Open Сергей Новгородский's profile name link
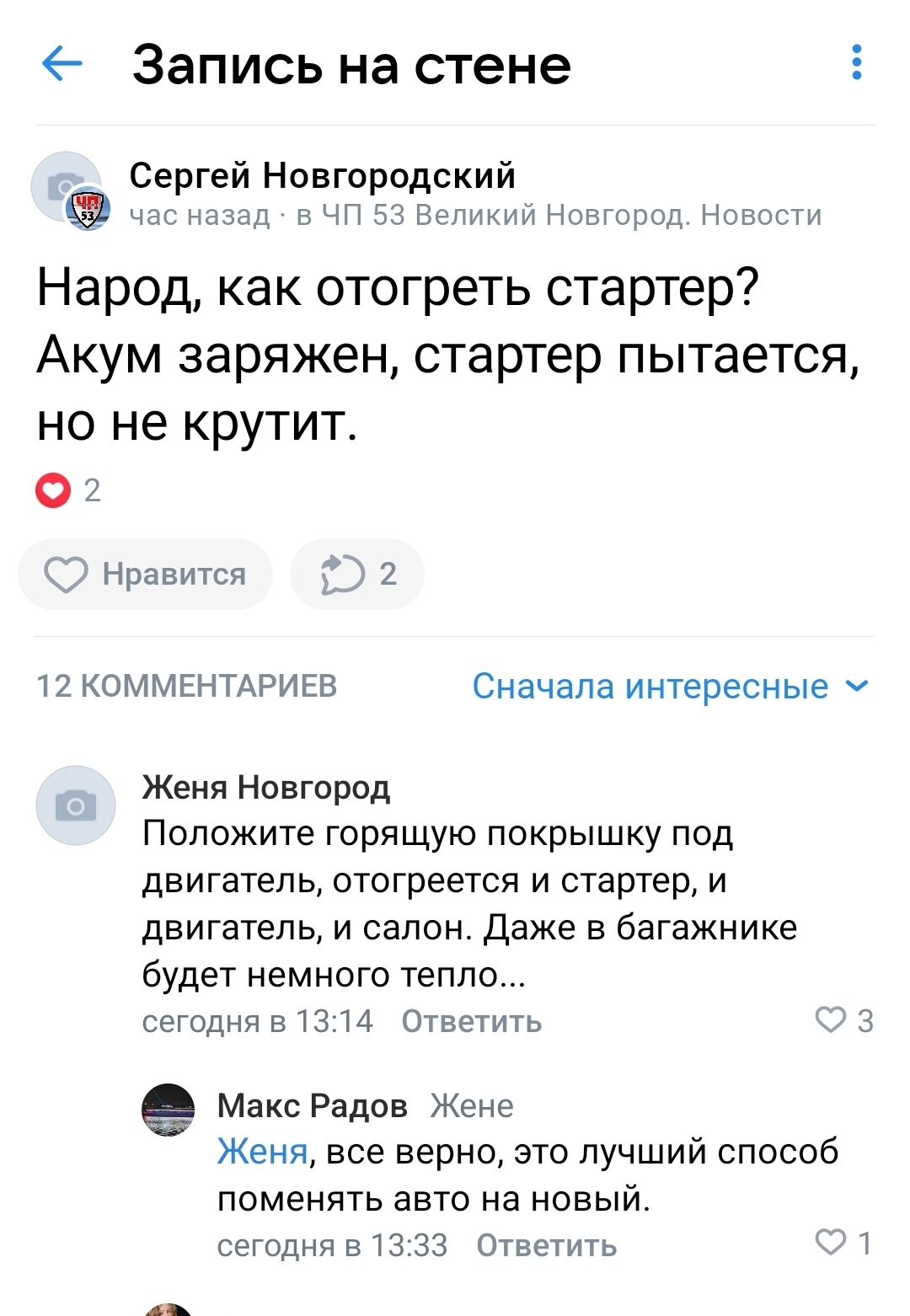The width and height of the screenshot is (910, 1316). pyautogui.click(x=322, y=175)
